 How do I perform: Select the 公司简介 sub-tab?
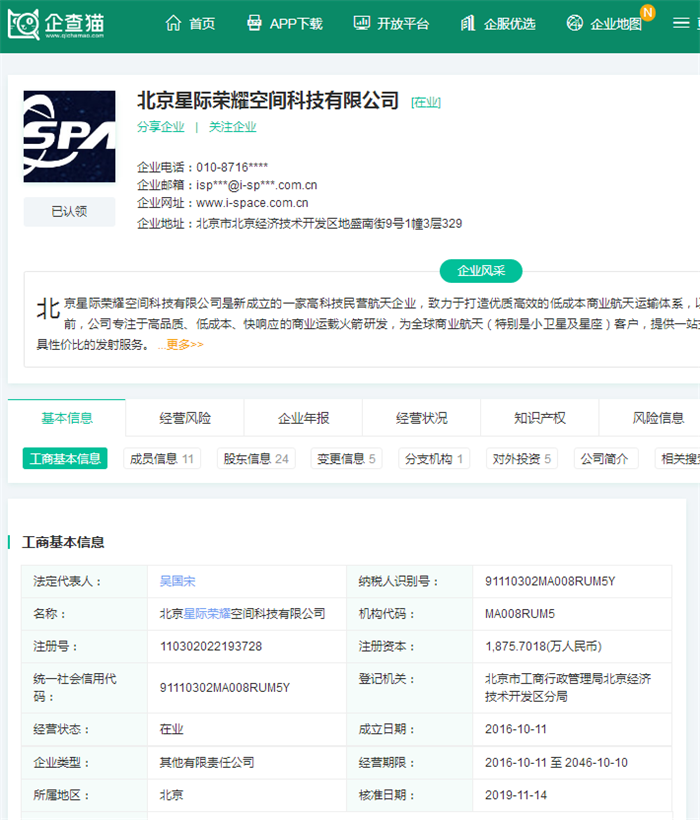[605, 459]
